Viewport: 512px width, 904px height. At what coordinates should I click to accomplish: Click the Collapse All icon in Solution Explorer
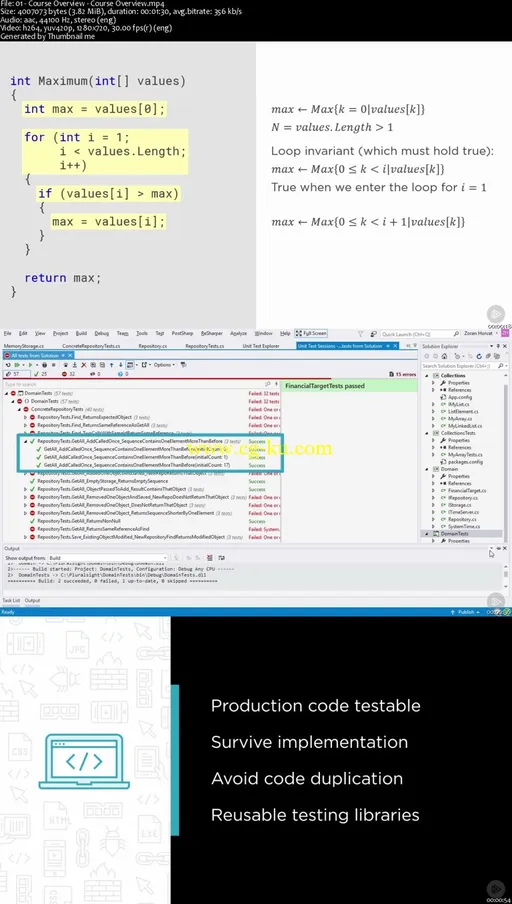[488, 356]
